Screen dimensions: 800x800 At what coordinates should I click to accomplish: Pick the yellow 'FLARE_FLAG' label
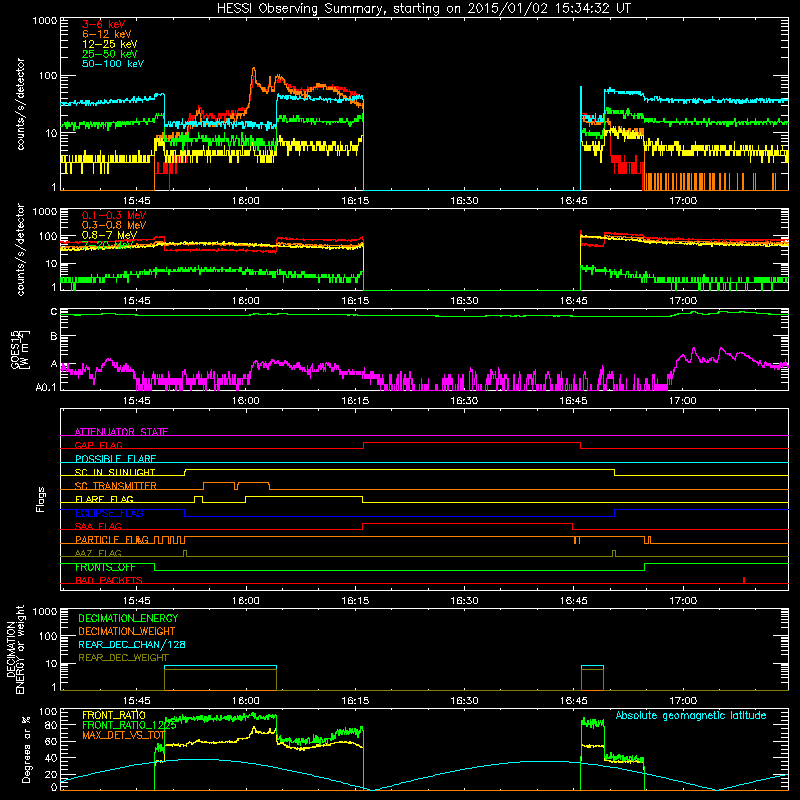point(104,499)
